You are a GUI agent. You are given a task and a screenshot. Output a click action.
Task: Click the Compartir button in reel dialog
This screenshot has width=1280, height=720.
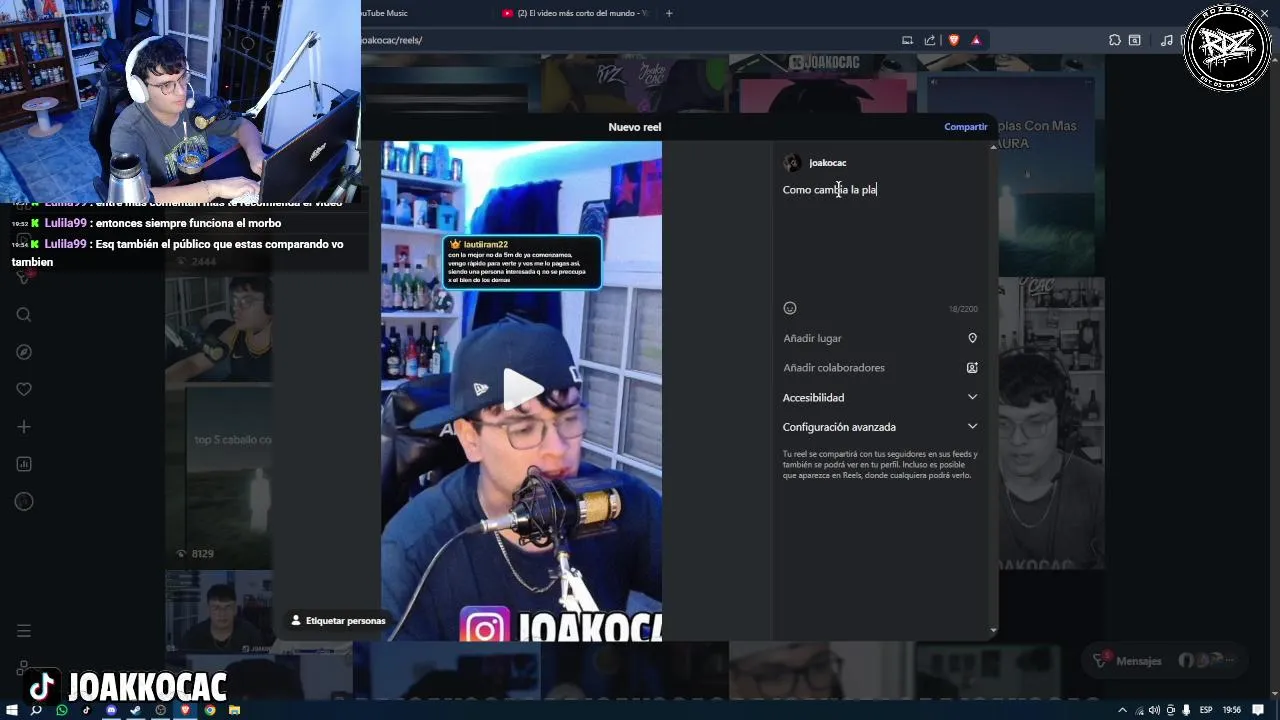tap(965, 127)
